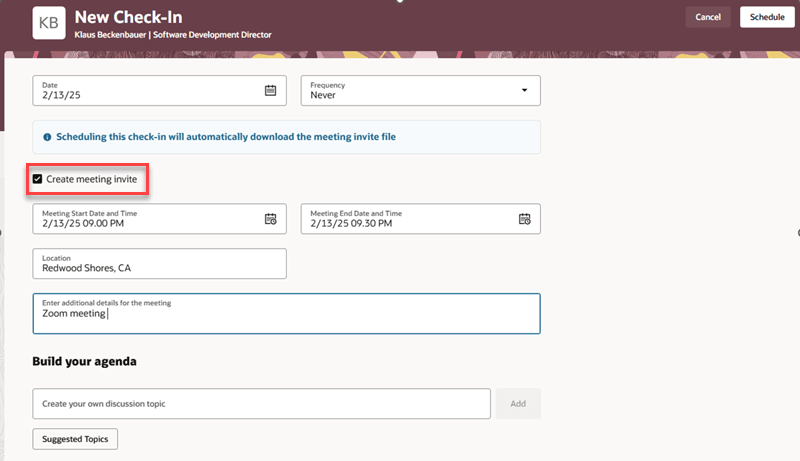Click the Location field with Redwood Shores, CA
This screenshot has width=800, height=461.
(x=159, y=264)
